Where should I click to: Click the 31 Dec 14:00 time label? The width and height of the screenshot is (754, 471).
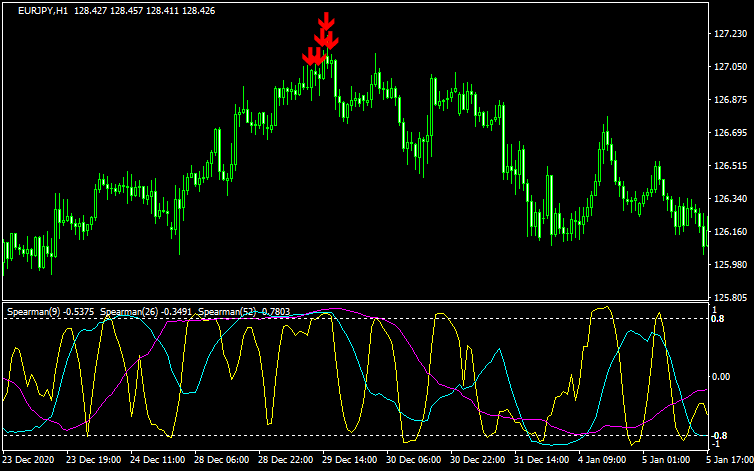click(x=543, y=461)
